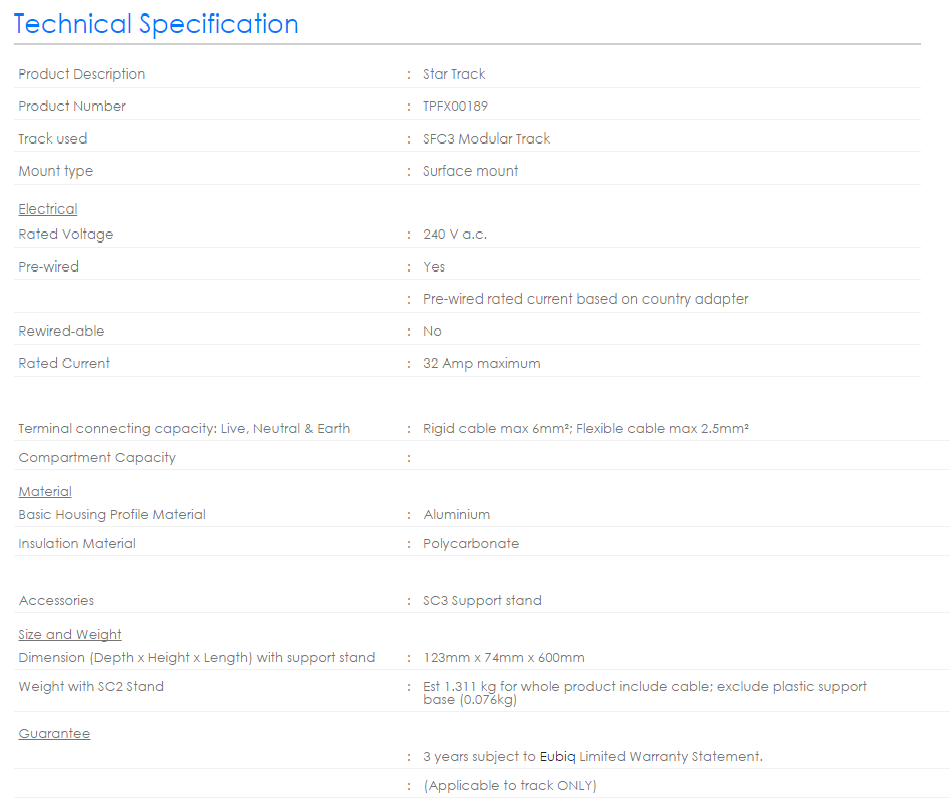Viewport: 950px width, 810px height.
Task: Click the Polycarbonate insulation value
Action: coord(471,543)
